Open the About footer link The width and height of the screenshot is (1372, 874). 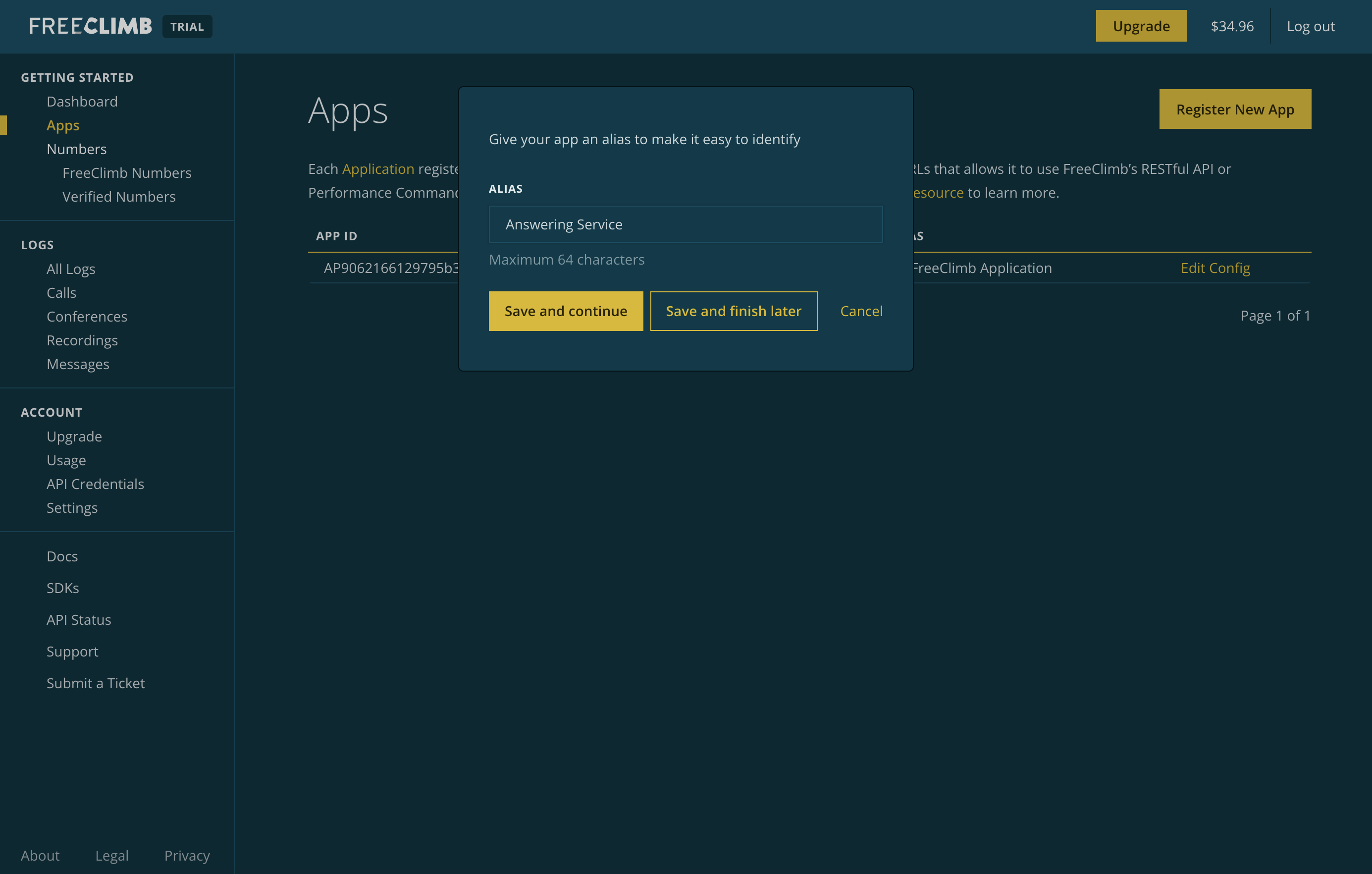[x=40, y=856]
